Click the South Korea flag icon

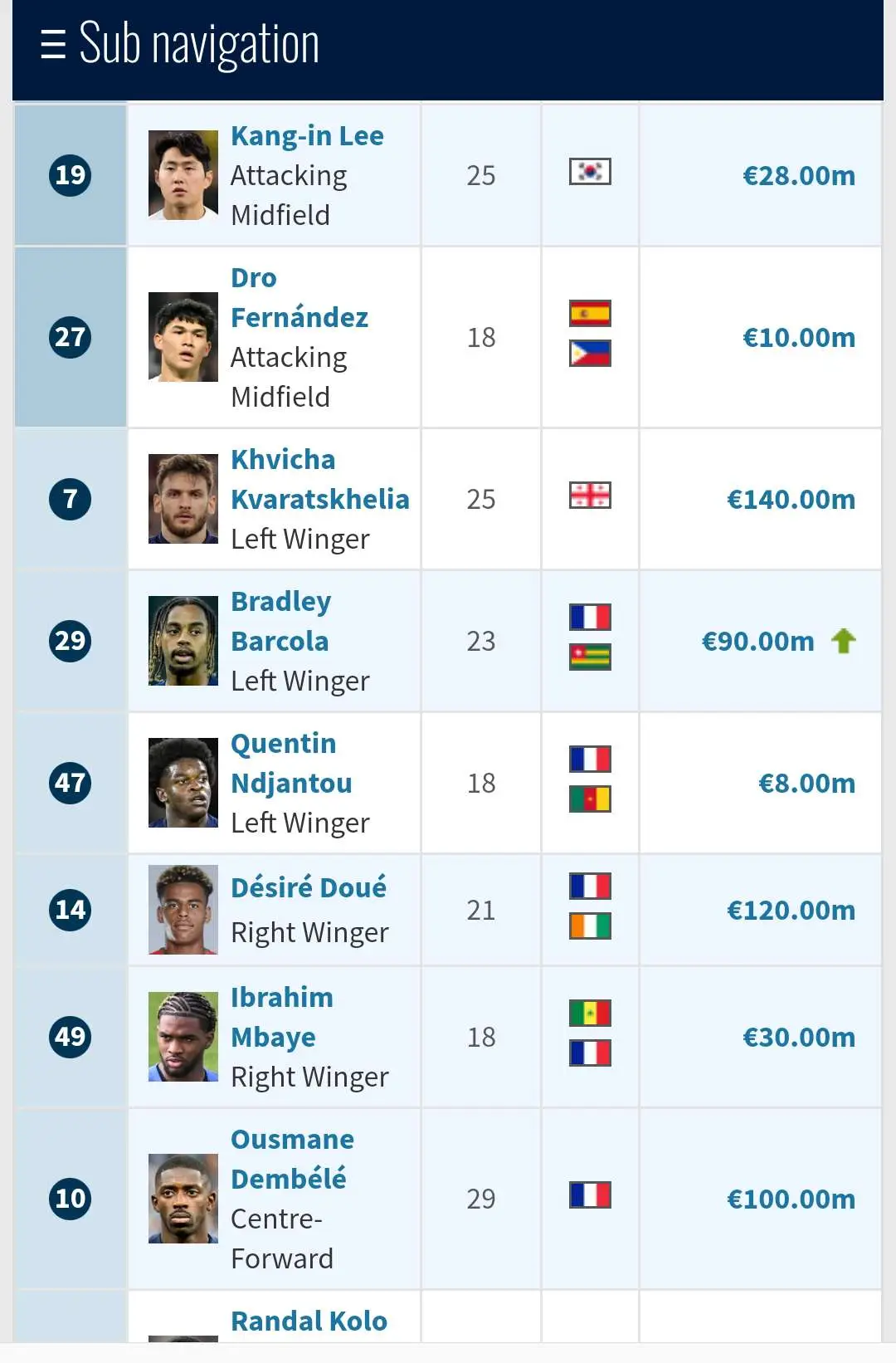(x=590, y=172)
